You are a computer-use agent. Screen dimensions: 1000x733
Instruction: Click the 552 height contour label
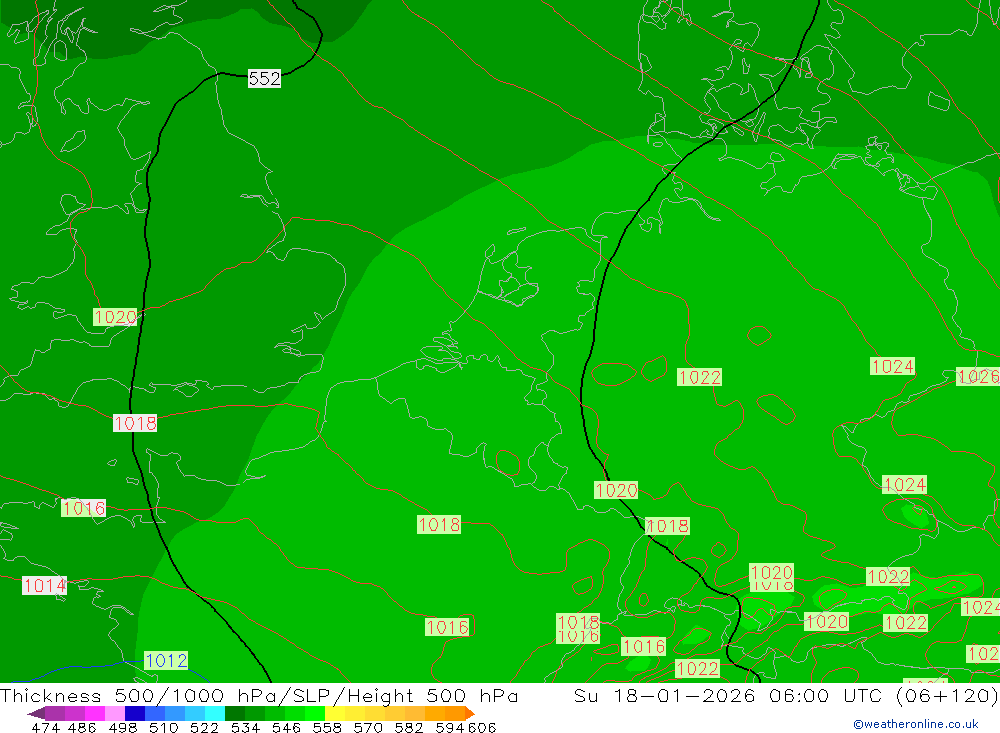pos(264,78)
